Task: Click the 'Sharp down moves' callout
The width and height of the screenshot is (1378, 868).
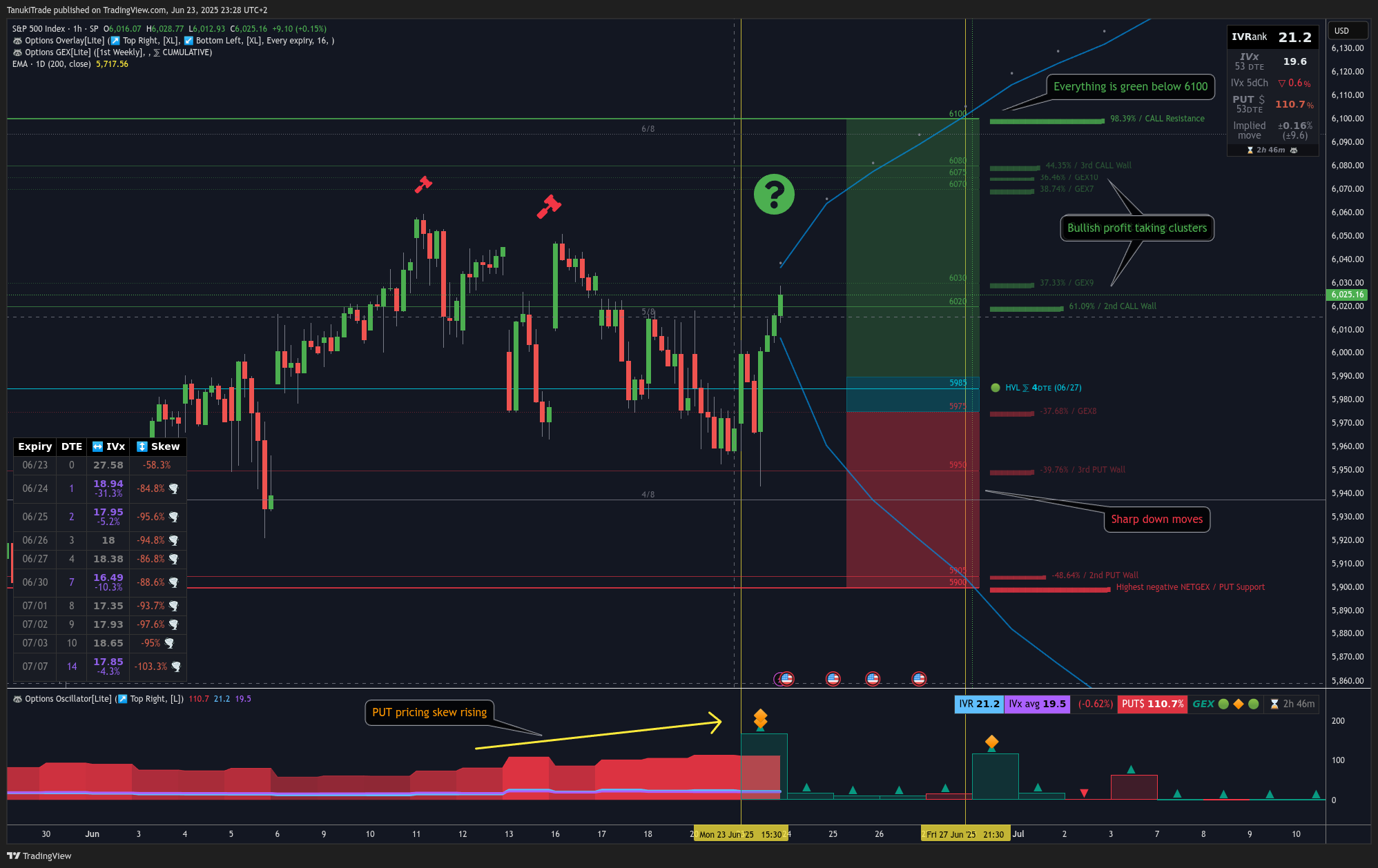Action: [1156, 520]
